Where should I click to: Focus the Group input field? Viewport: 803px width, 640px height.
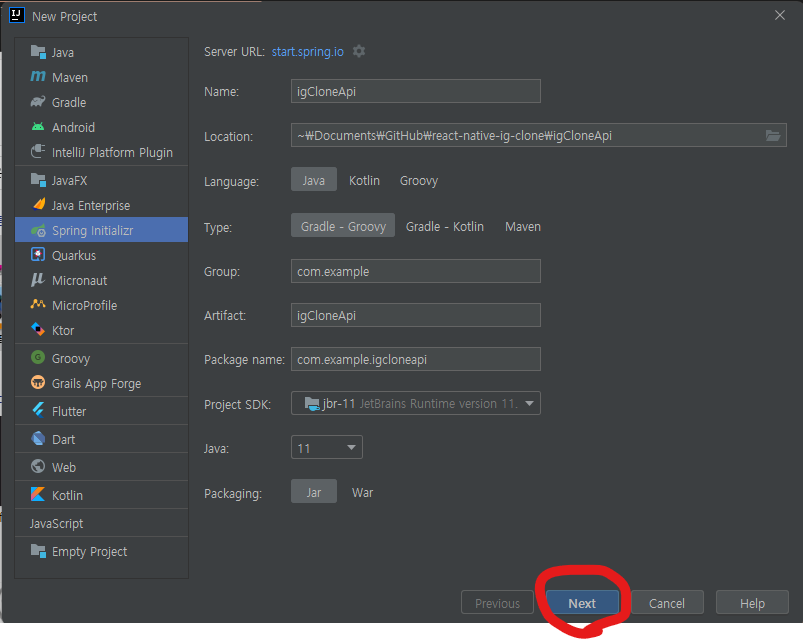[x=415, y=271]
